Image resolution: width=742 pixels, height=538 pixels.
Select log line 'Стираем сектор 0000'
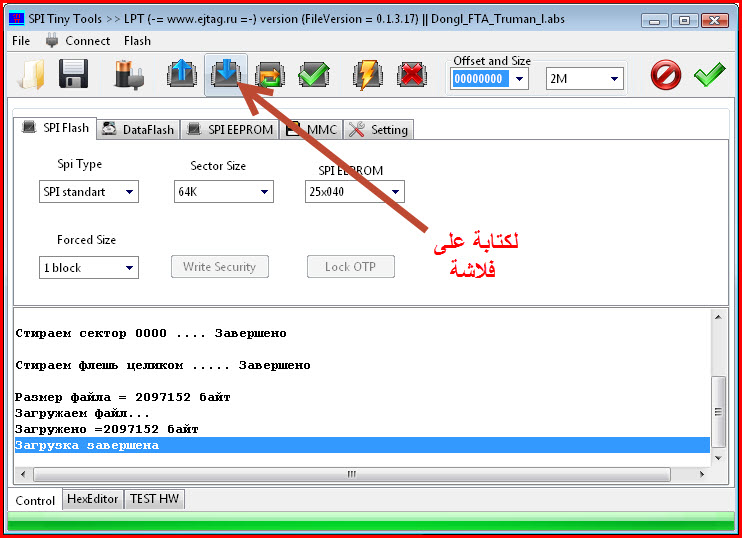(x=150, y=333)
